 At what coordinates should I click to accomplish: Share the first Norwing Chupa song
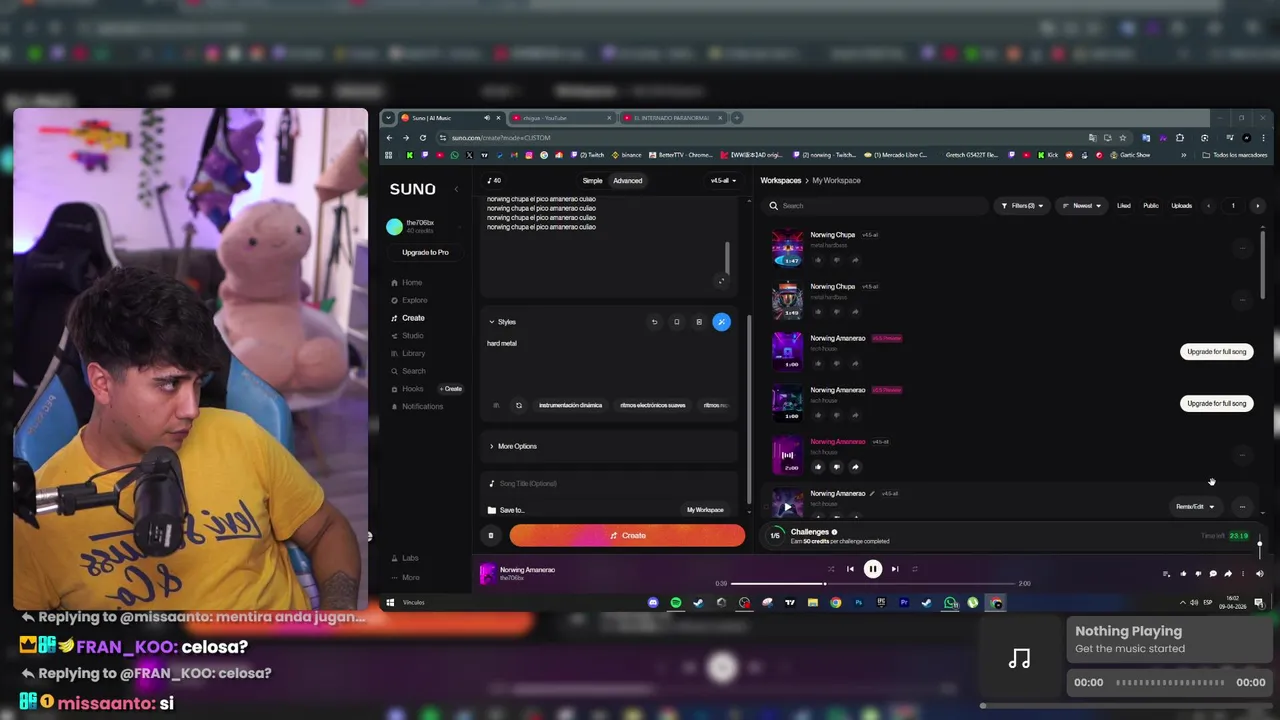855,260
